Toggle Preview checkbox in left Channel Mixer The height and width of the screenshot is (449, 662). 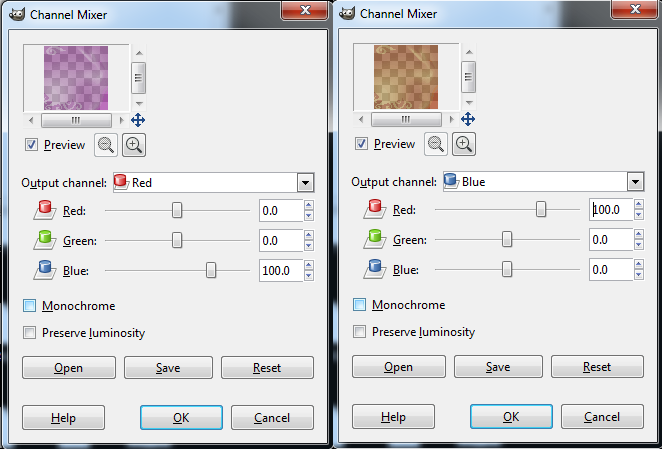[x=31, y=145]
